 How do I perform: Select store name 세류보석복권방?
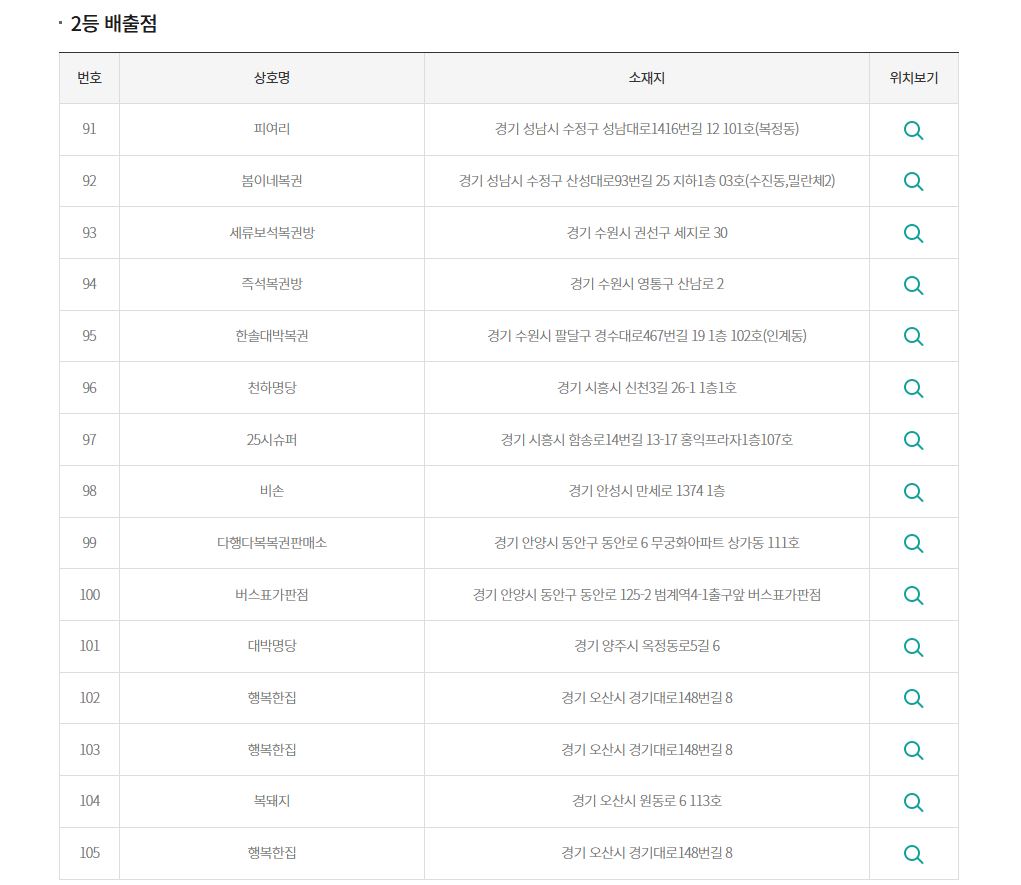(x=272, y=232)
